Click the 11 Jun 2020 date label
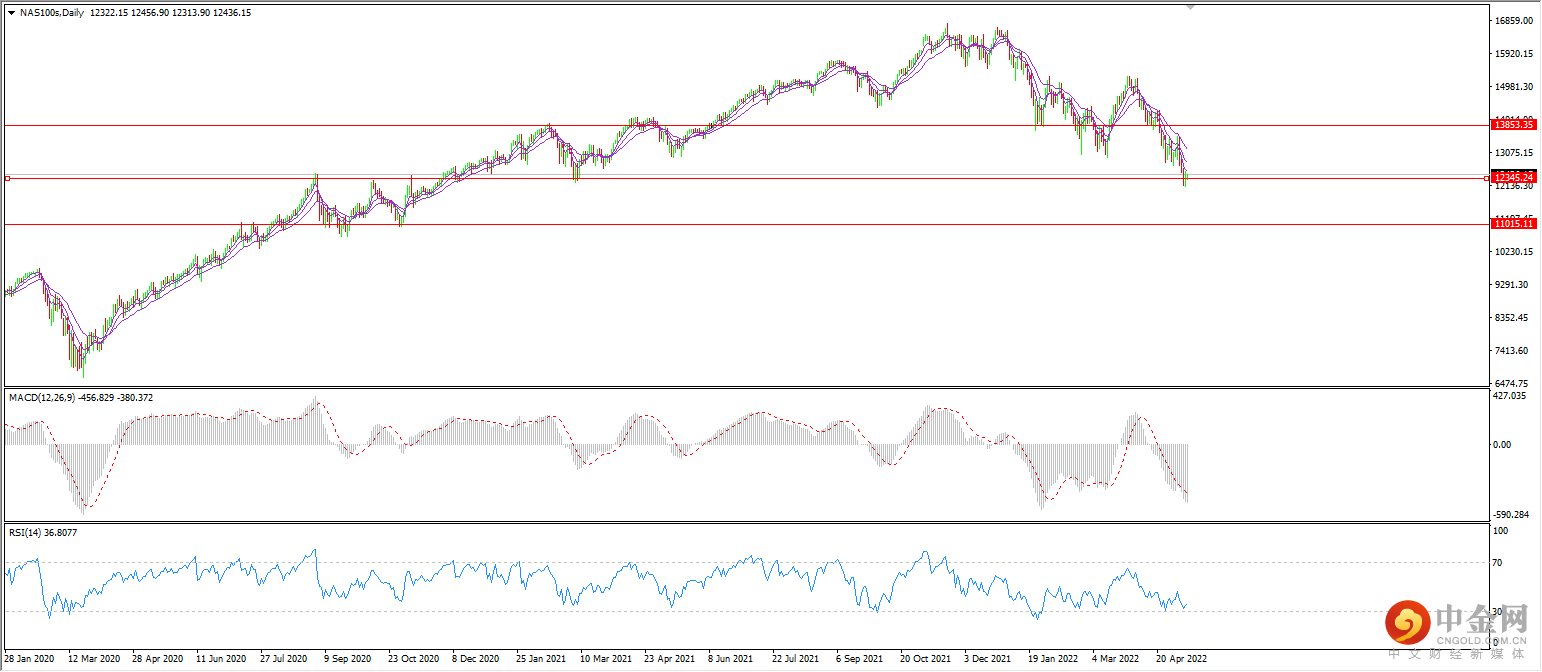This screenshot has height=672, width=1542. coord(221,659)
